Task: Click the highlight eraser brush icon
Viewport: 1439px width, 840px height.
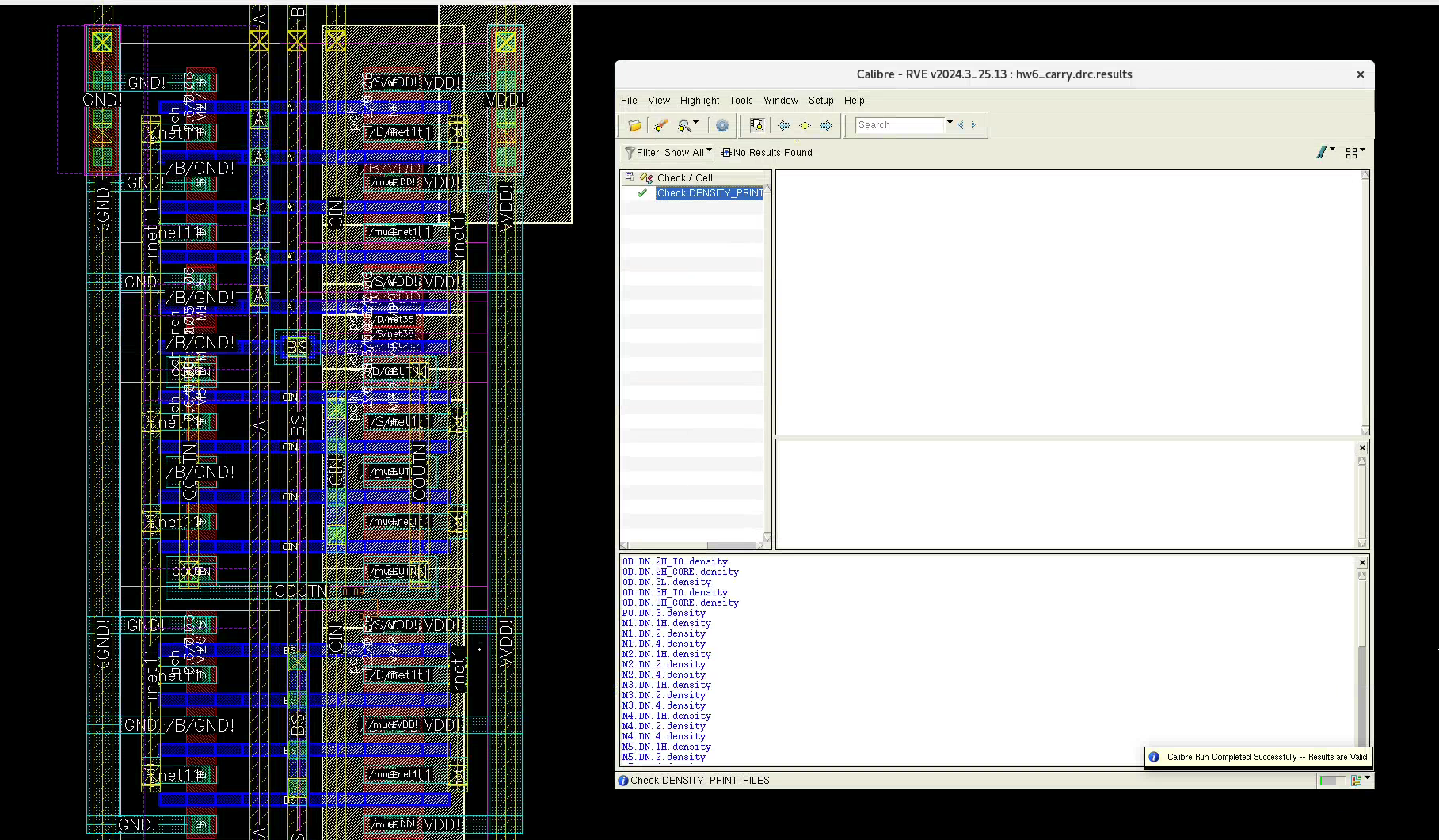Action: pyautogui.click(x=660, y=125)
